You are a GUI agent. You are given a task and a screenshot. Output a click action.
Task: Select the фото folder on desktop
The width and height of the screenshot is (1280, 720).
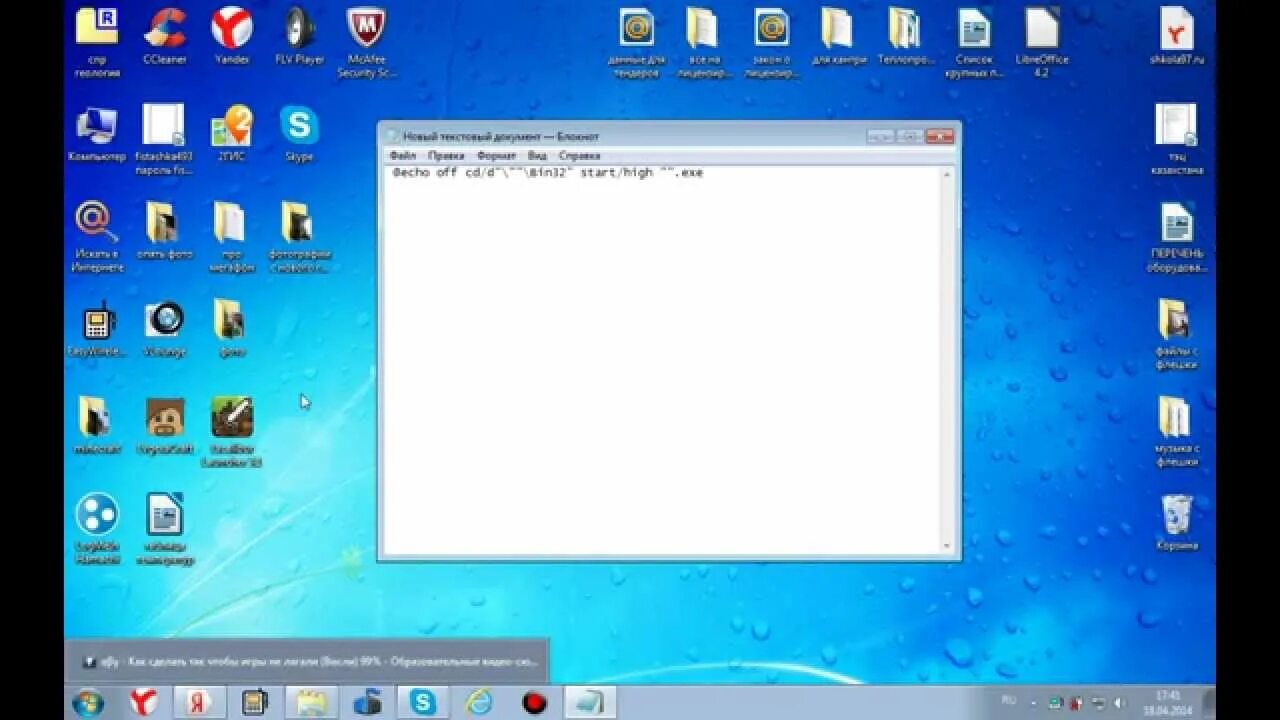231,329
